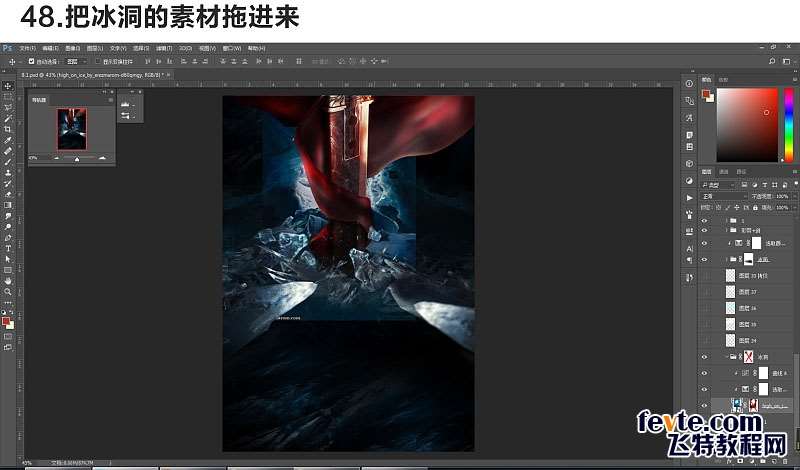Screen dimensions: 800x470
Task: Select the Rectangle shape tool
Action: 8,270
